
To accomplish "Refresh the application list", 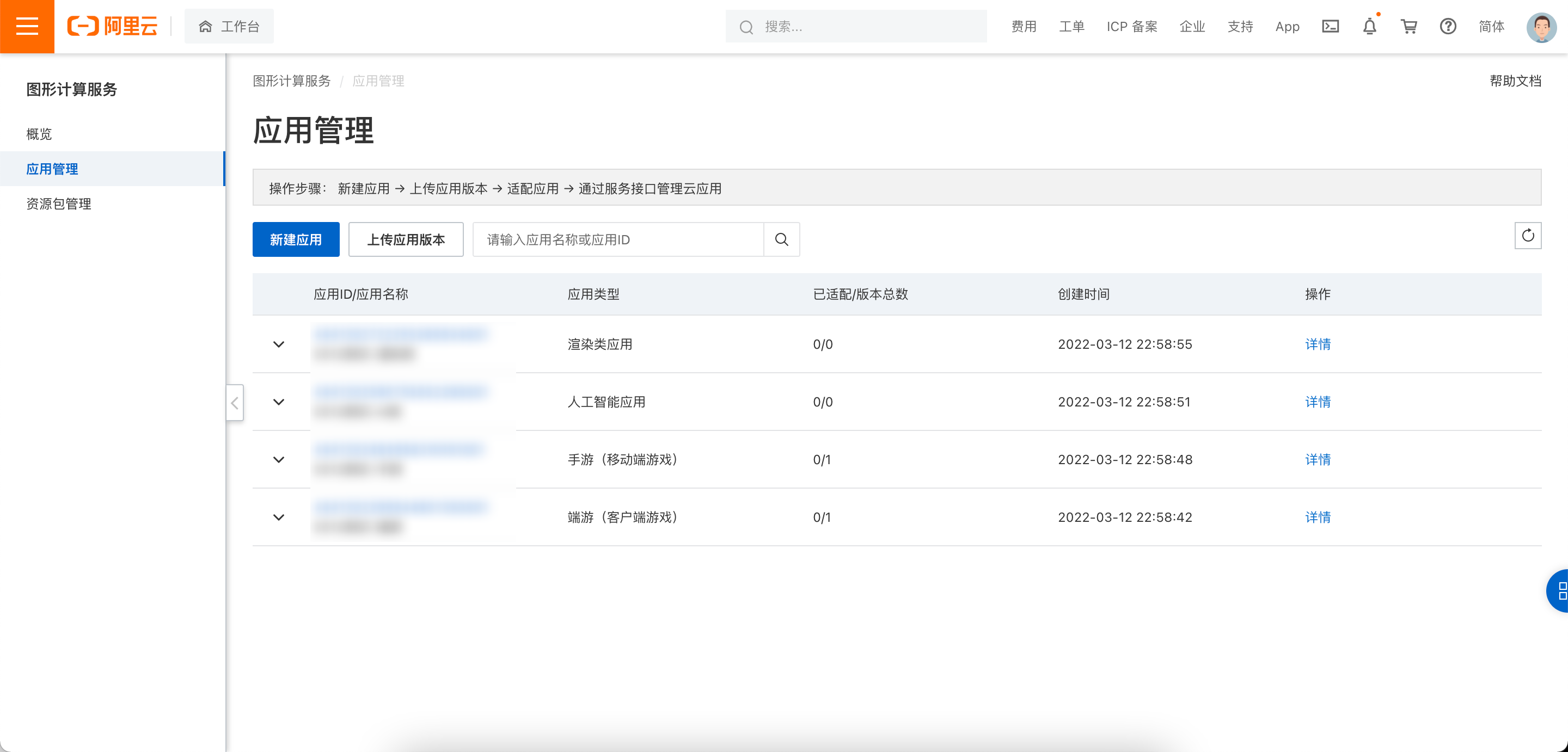I will pyautogui.click(x=1527, y=236).
